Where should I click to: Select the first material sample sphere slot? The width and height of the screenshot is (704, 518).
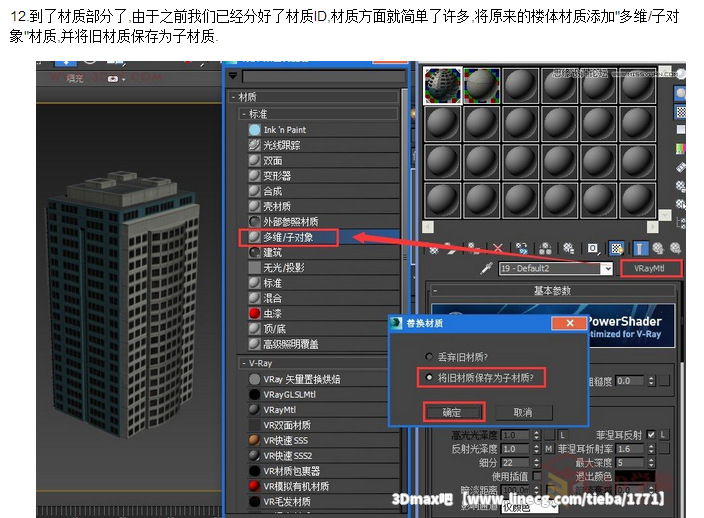click(x=442, y=85)
